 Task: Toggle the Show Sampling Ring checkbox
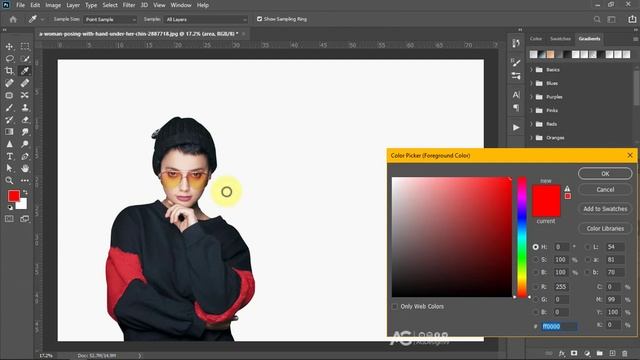click(259, 19)
